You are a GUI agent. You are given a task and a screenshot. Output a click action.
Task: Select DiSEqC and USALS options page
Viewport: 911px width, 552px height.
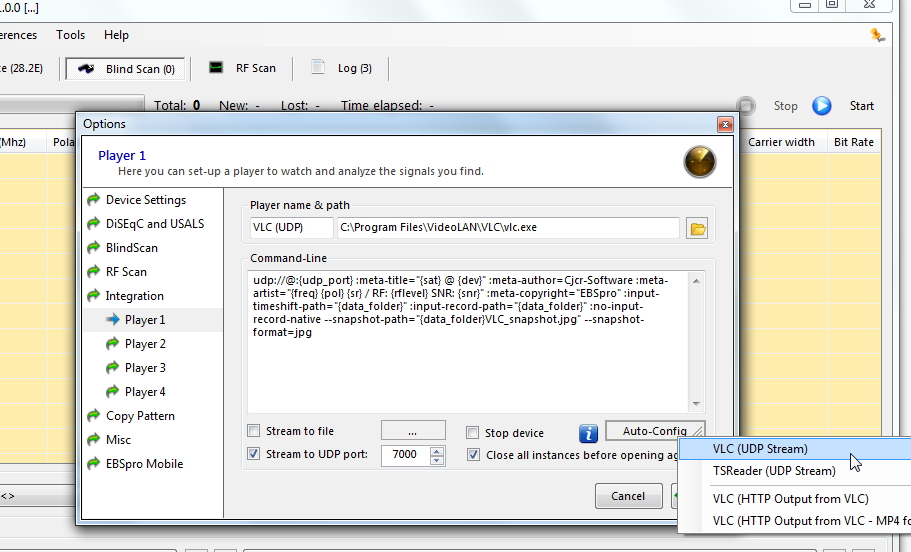tap(155, 224)
